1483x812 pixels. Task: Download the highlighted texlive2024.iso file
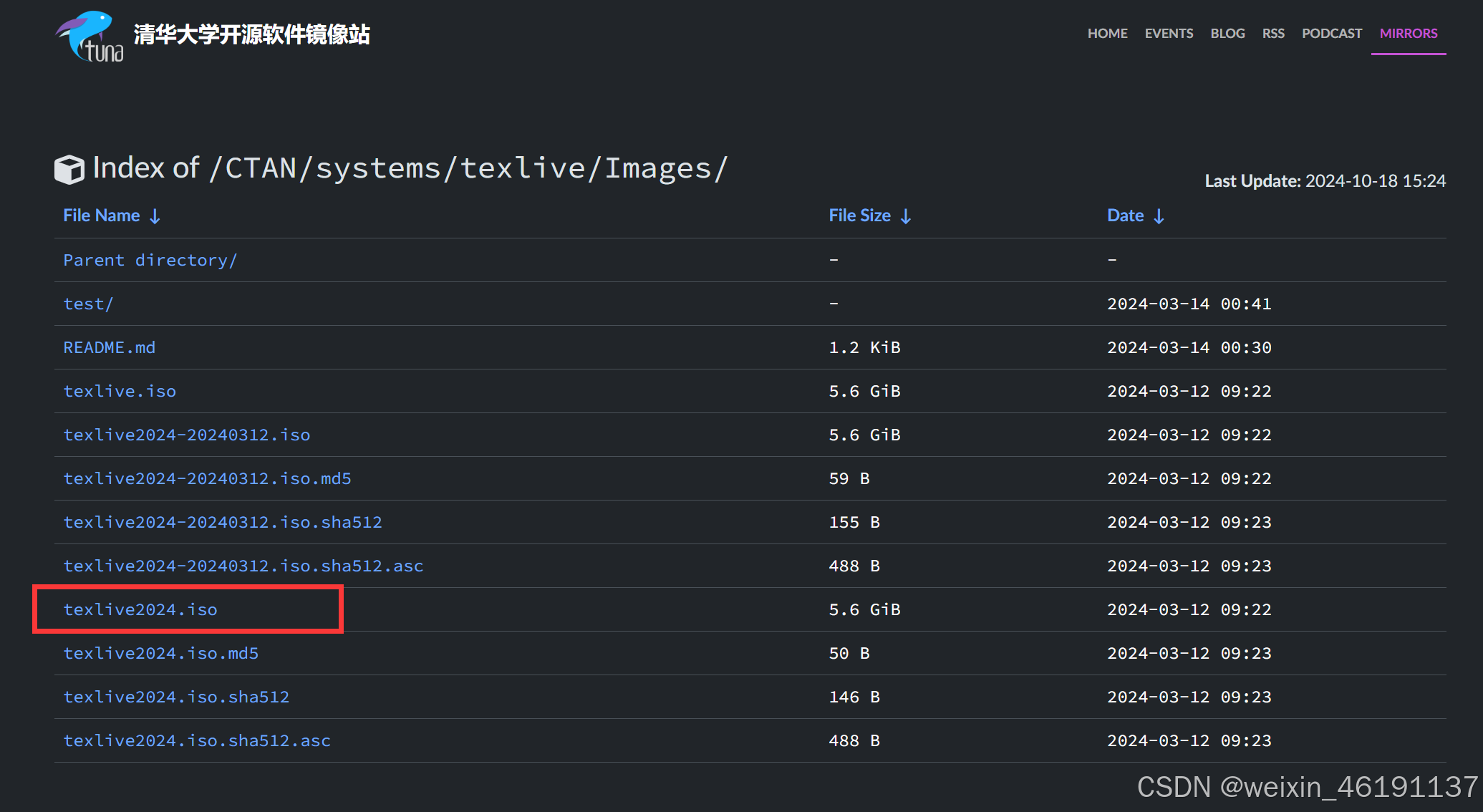(140, 609)
